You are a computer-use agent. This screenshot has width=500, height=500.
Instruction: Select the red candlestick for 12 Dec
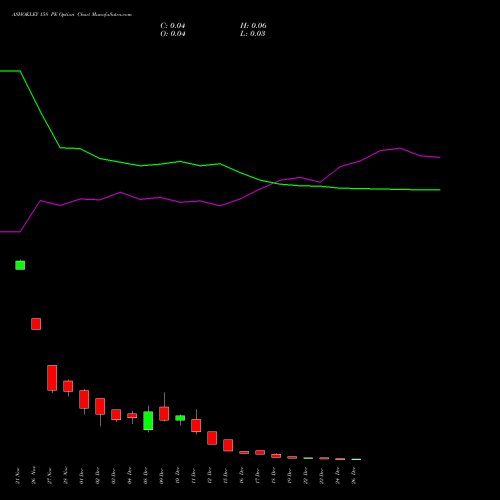(212, 438)
